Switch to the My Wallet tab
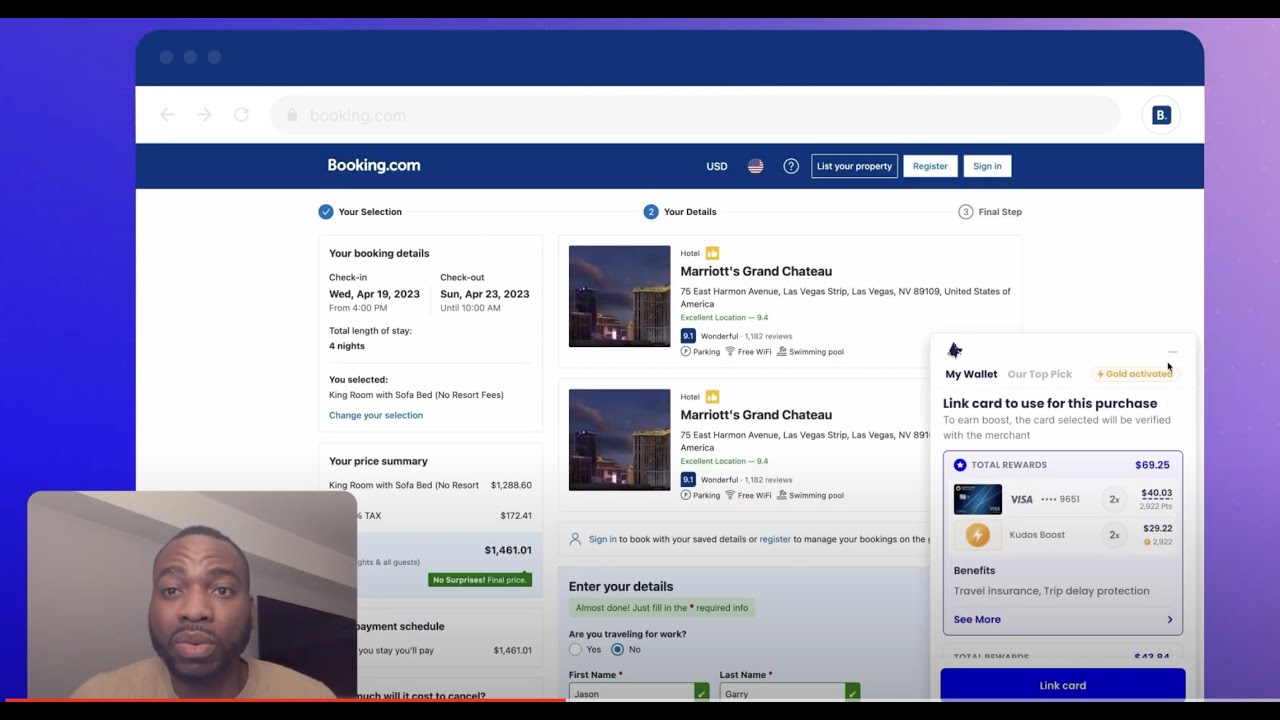 point(970,373)
